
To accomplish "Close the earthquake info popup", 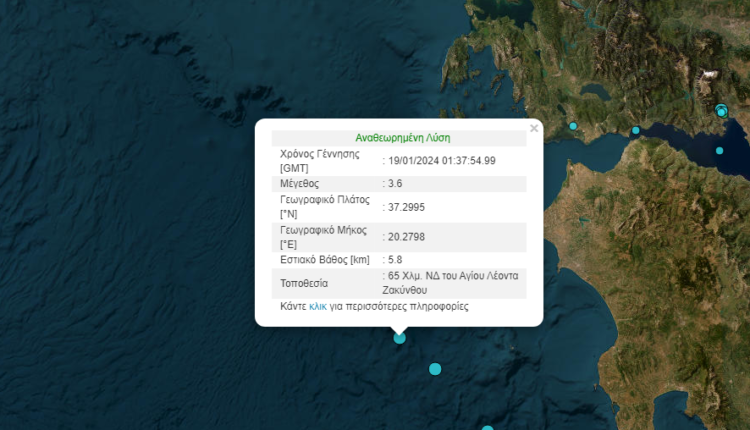I will 534,128.
